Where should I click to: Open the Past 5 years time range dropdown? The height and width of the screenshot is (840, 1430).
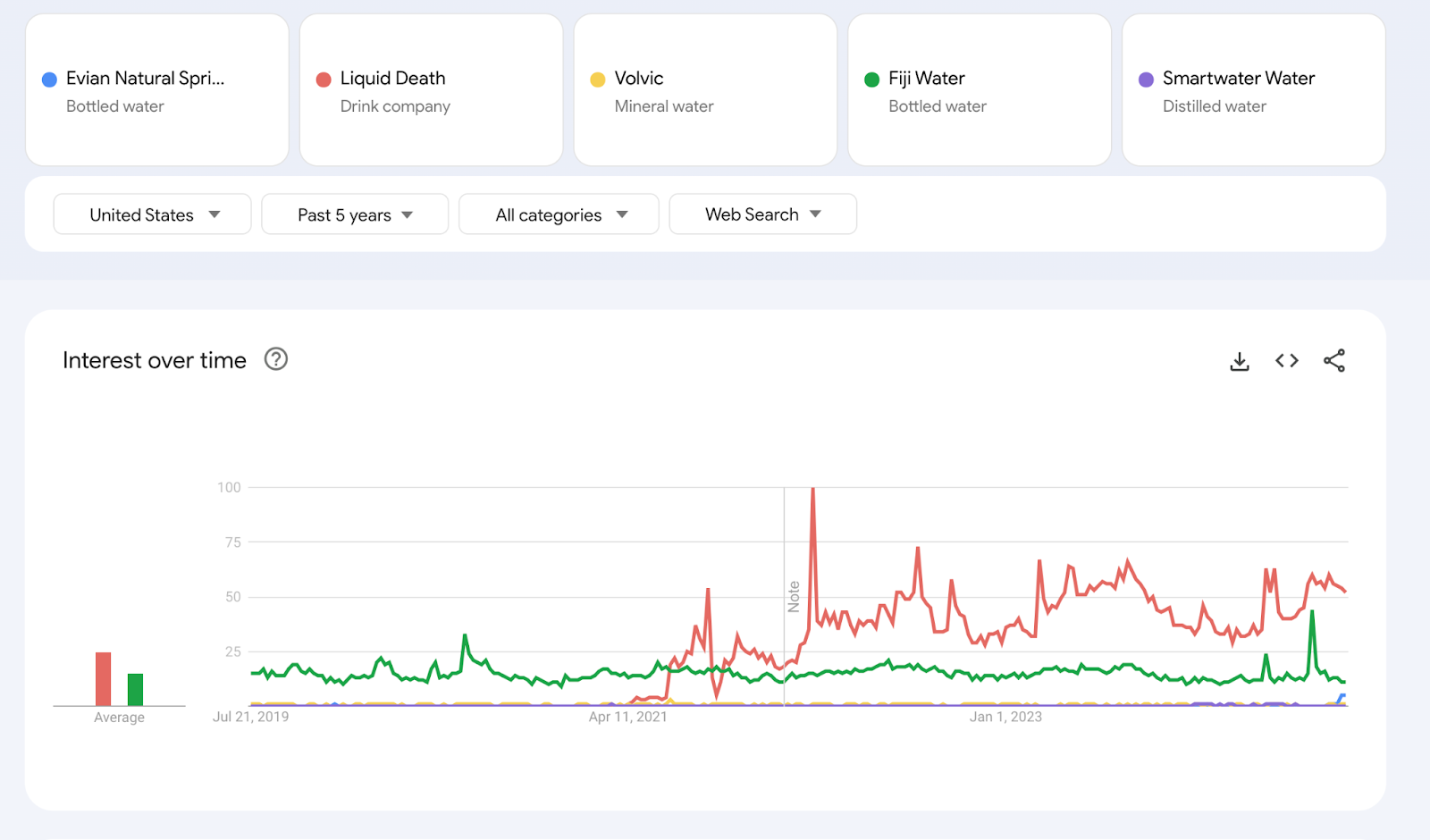click(355, 214)
